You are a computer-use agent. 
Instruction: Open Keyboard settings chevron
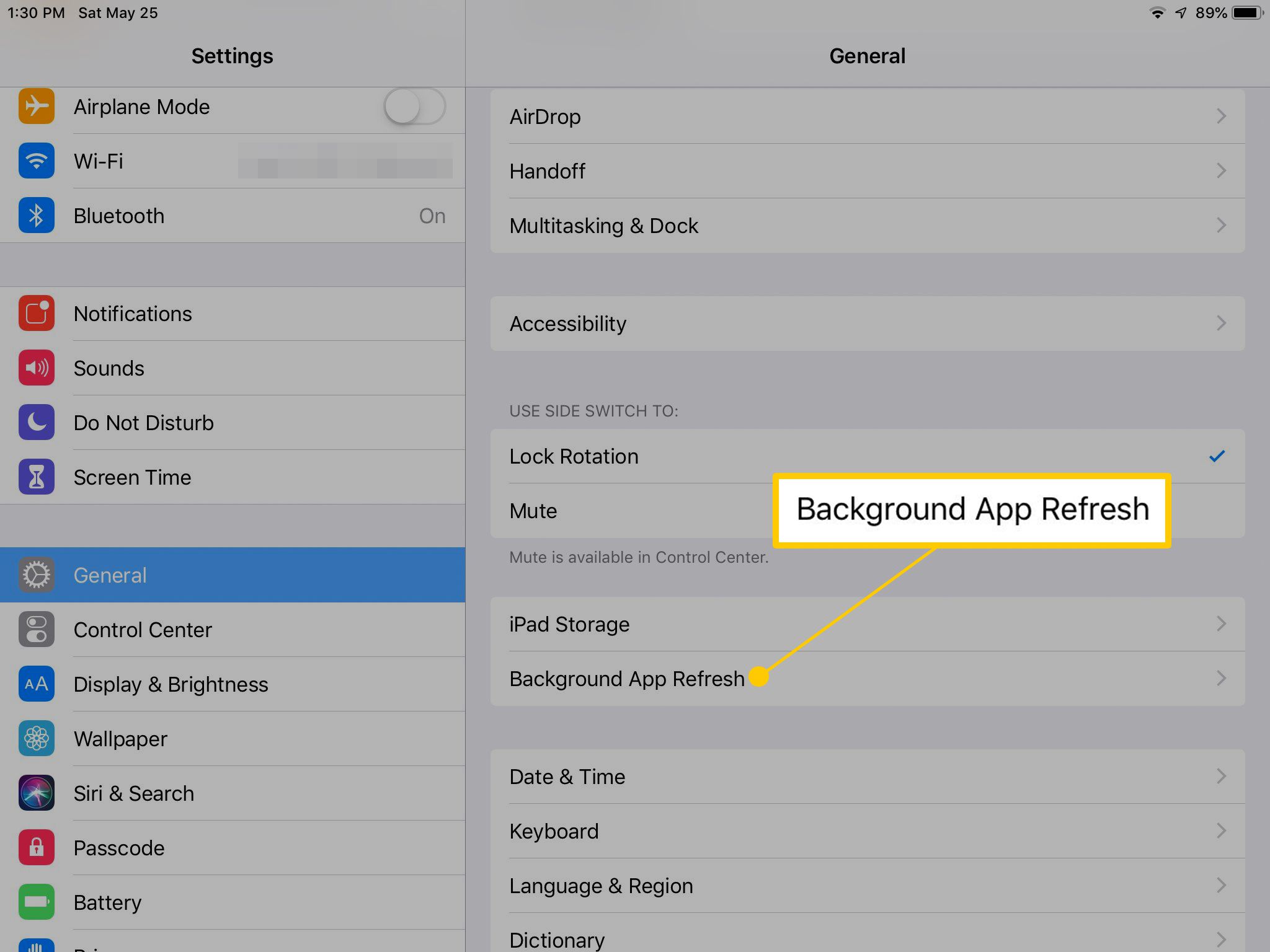click(1221, 831)
